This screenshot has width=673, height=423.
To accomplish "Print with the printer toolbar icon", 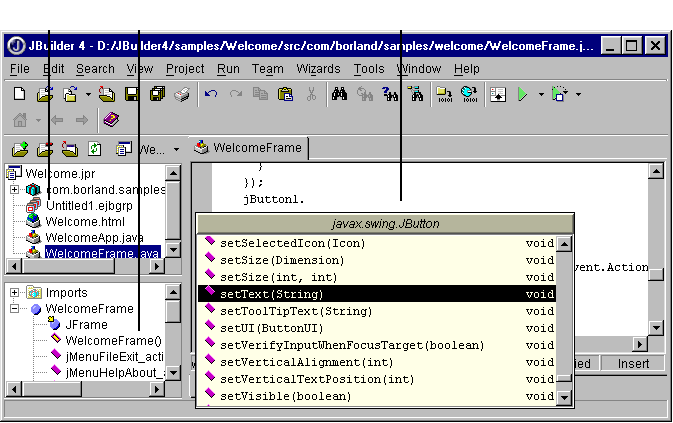I will [182, 94].
